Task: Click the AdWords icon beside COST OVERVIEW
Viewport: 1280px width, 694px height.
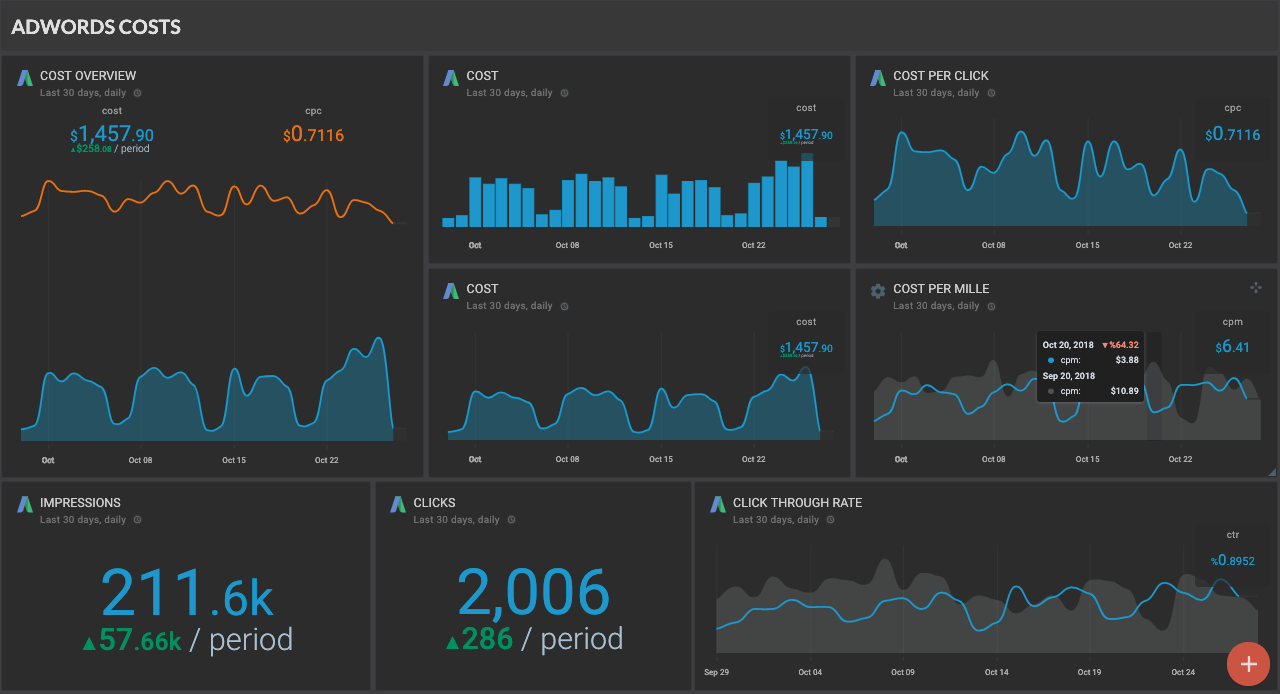Action: pos(25,77)
